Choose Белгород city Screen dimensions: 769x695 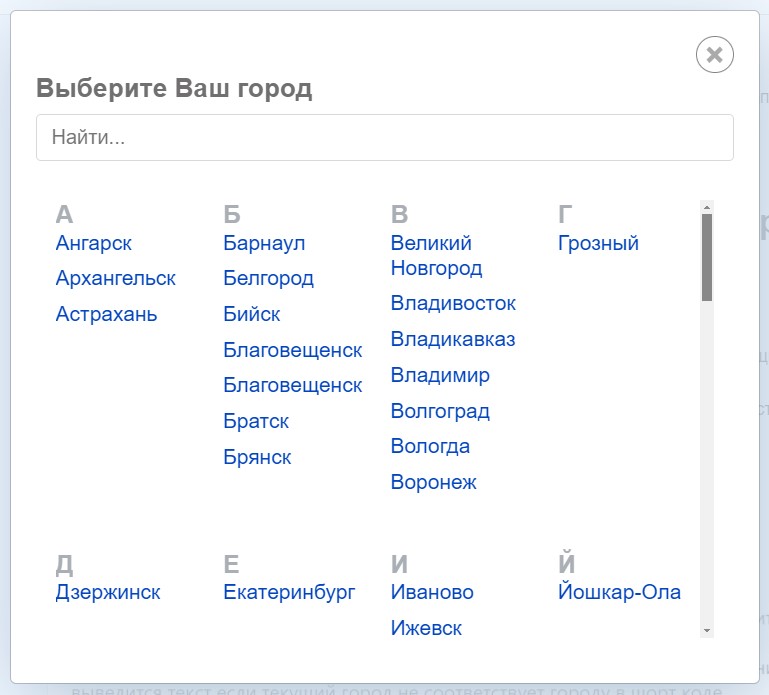click(x=268, y=278)
